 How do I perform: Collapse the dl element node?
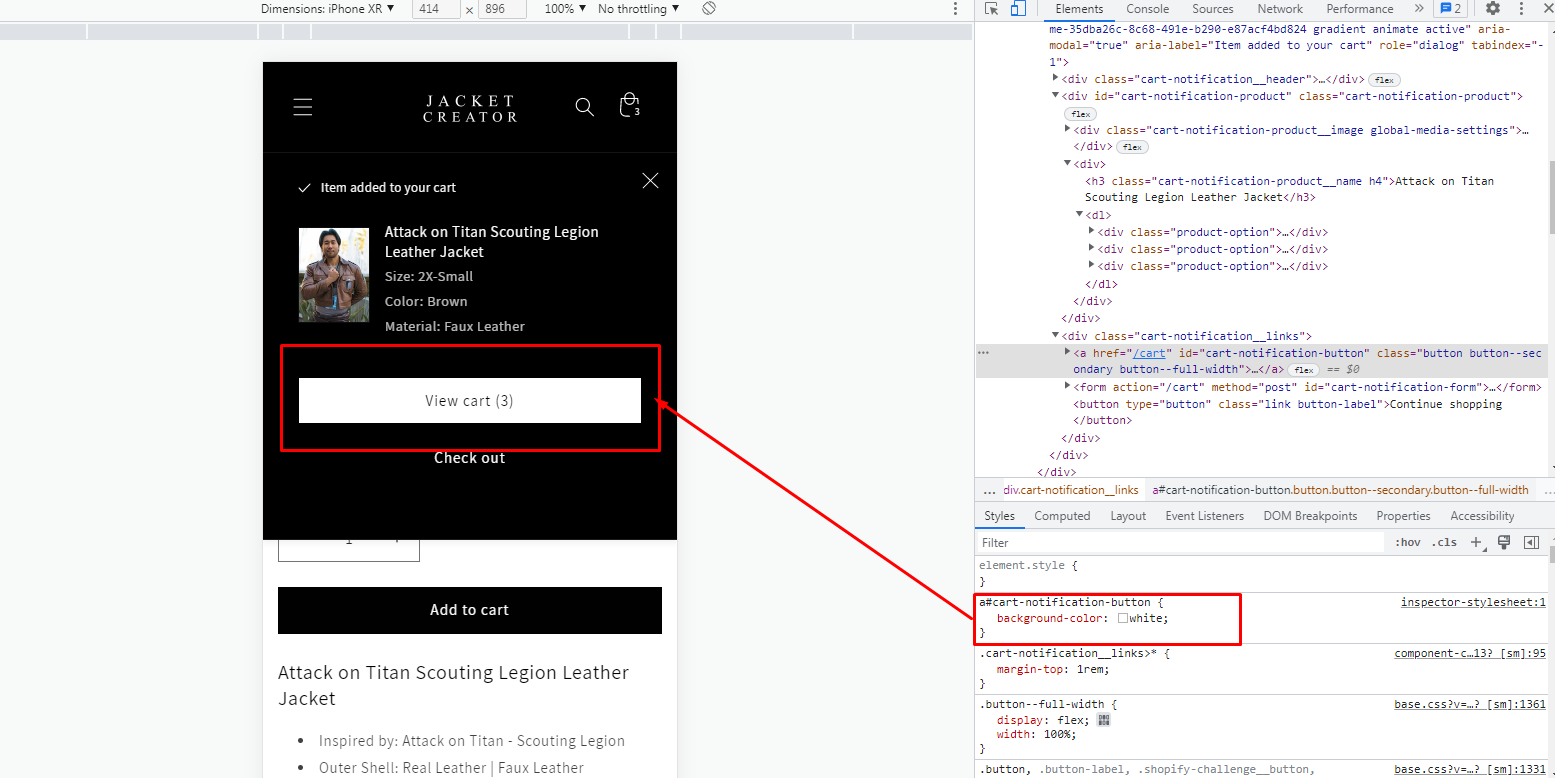1080,215
